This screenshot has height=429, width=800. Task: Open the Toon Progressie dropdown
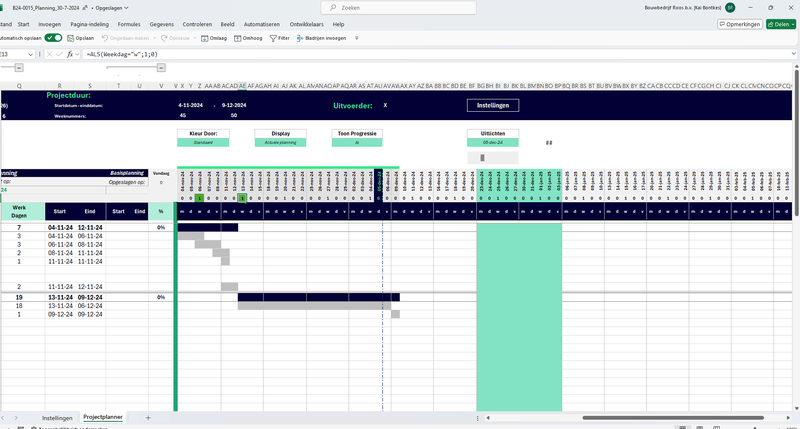(x=357, y=143)
